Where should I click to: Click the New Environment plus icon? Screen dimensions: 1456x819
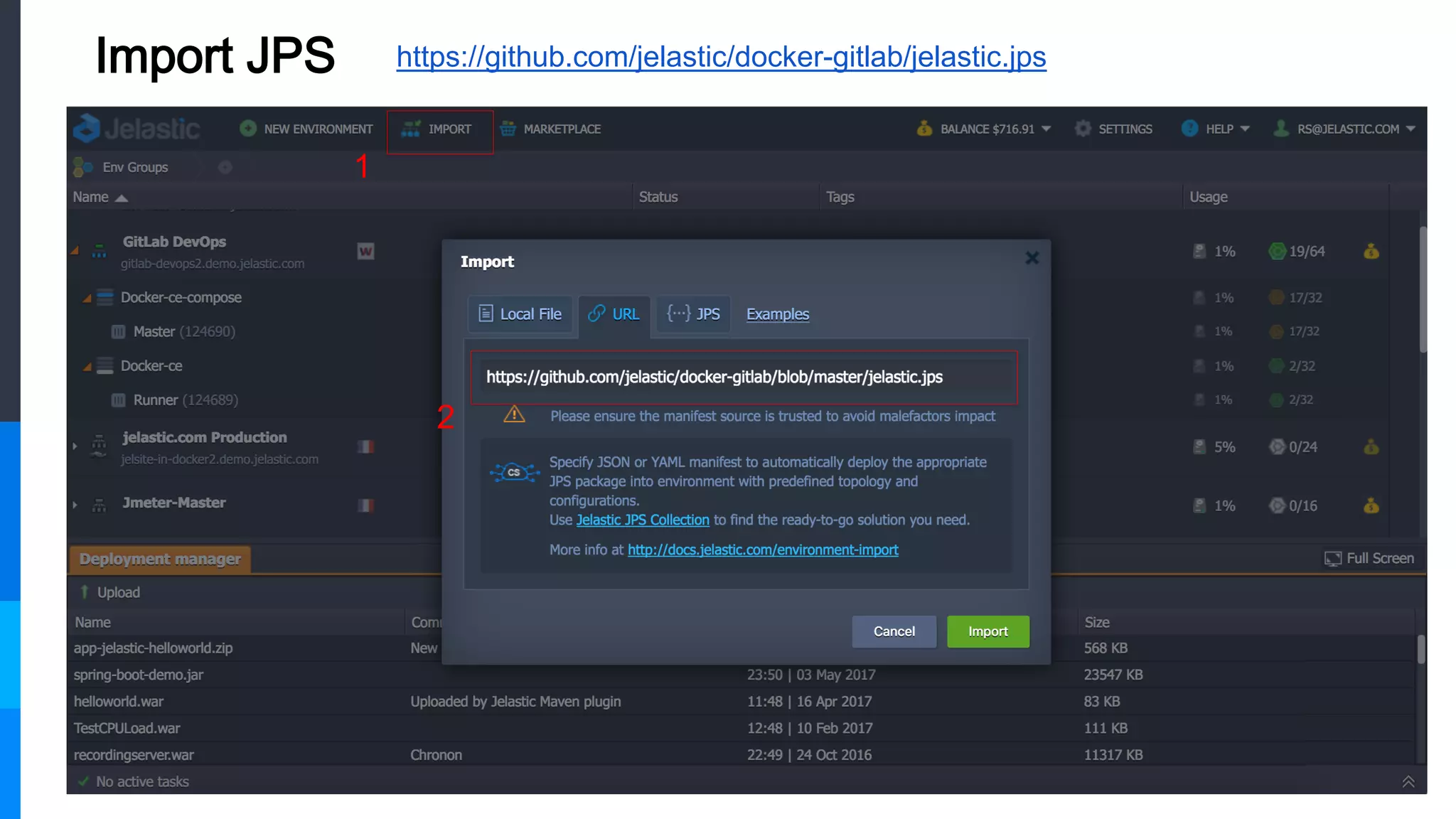pos(247,129)
